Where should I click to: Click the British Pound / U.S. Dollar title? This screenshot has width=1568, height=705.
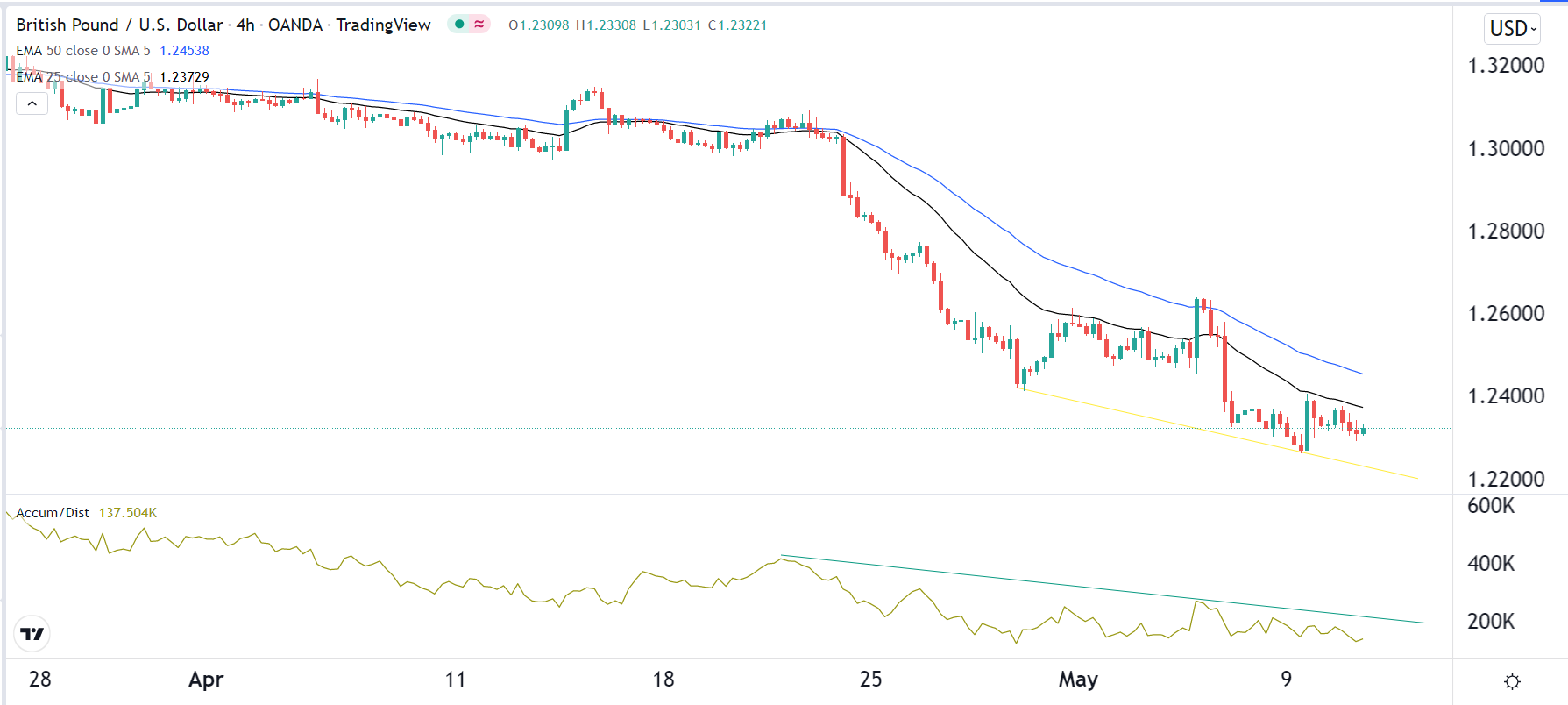pyautogui.click(x=119, y=25)
